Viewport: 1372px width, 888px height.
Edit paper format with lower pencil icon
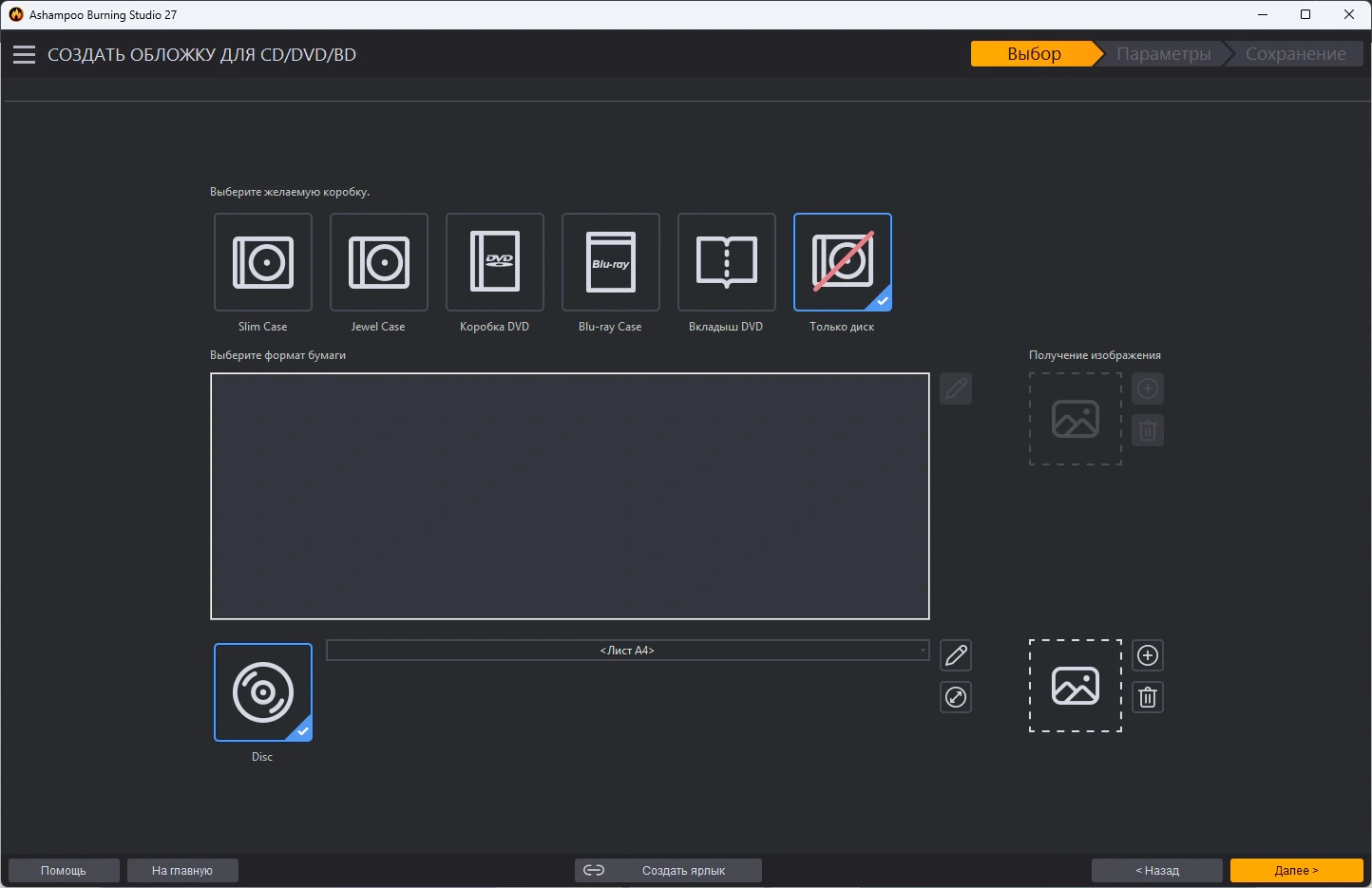click(956, 655)
